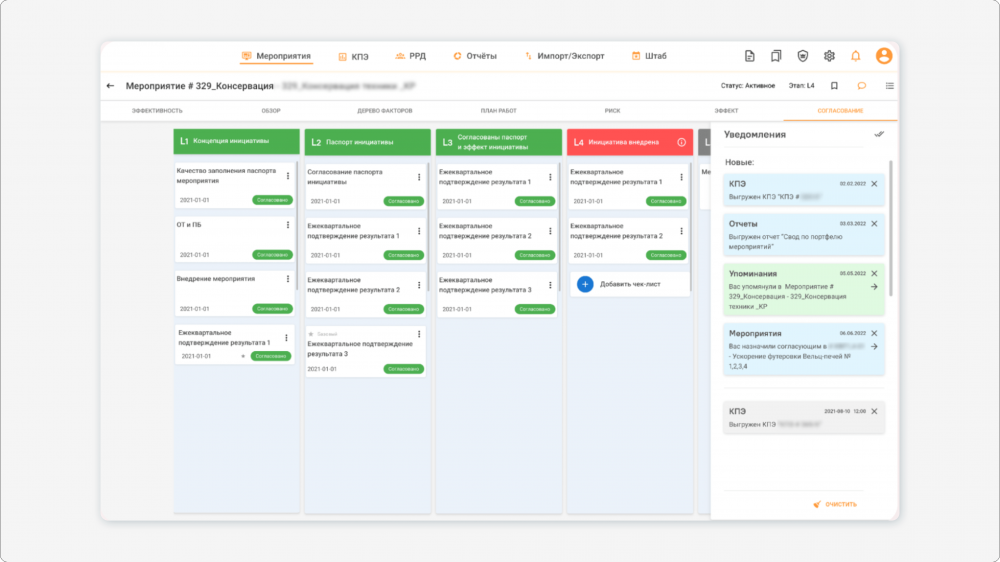Open three-dot menu on ОТ и ПБ card

point(288,225)
